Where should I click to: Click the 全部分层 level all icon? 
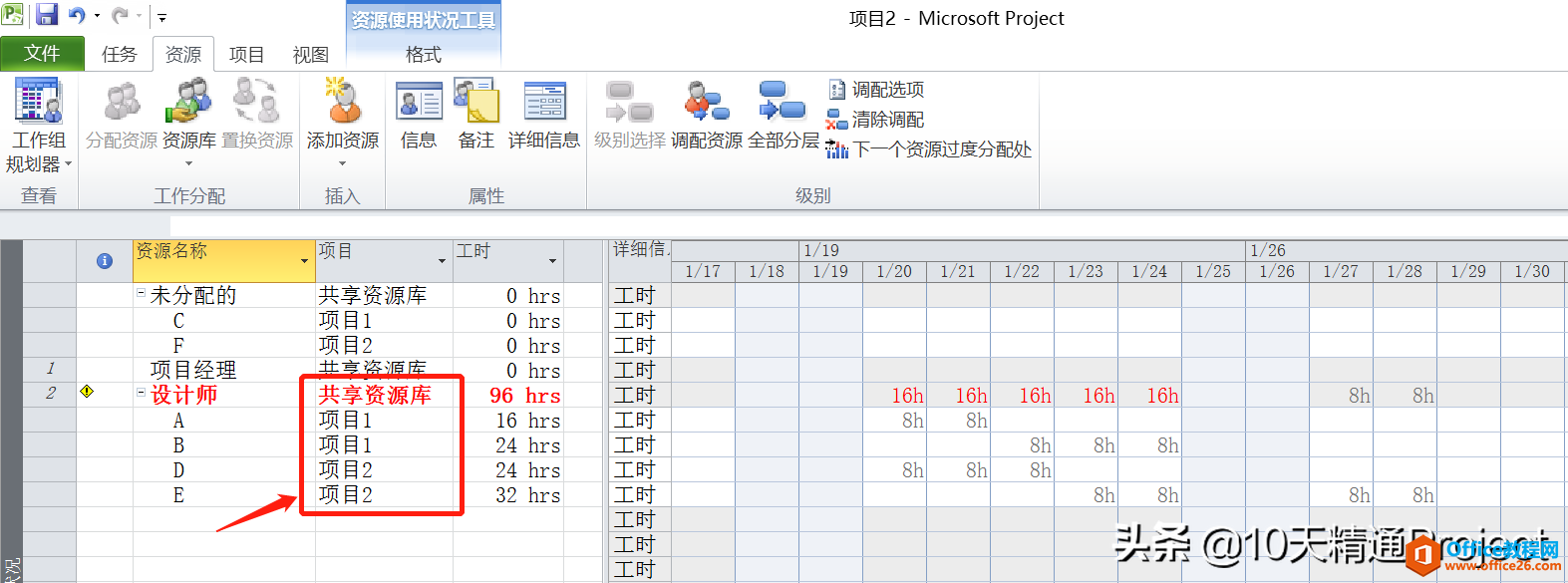(783, 103)
